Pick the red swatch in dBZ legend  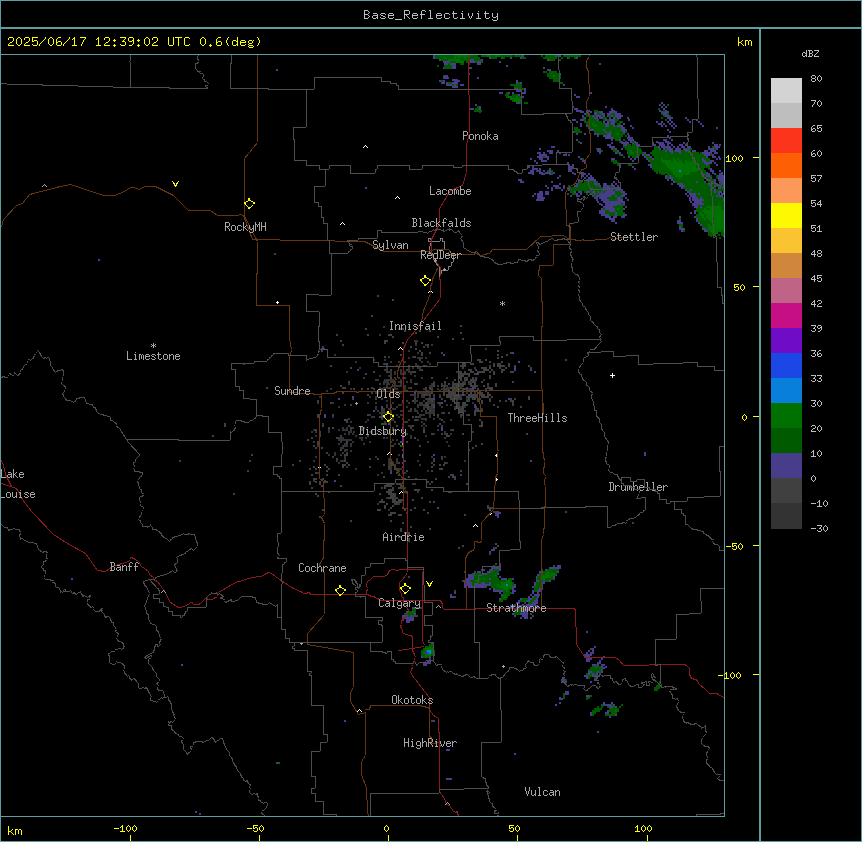click(786, 140)
